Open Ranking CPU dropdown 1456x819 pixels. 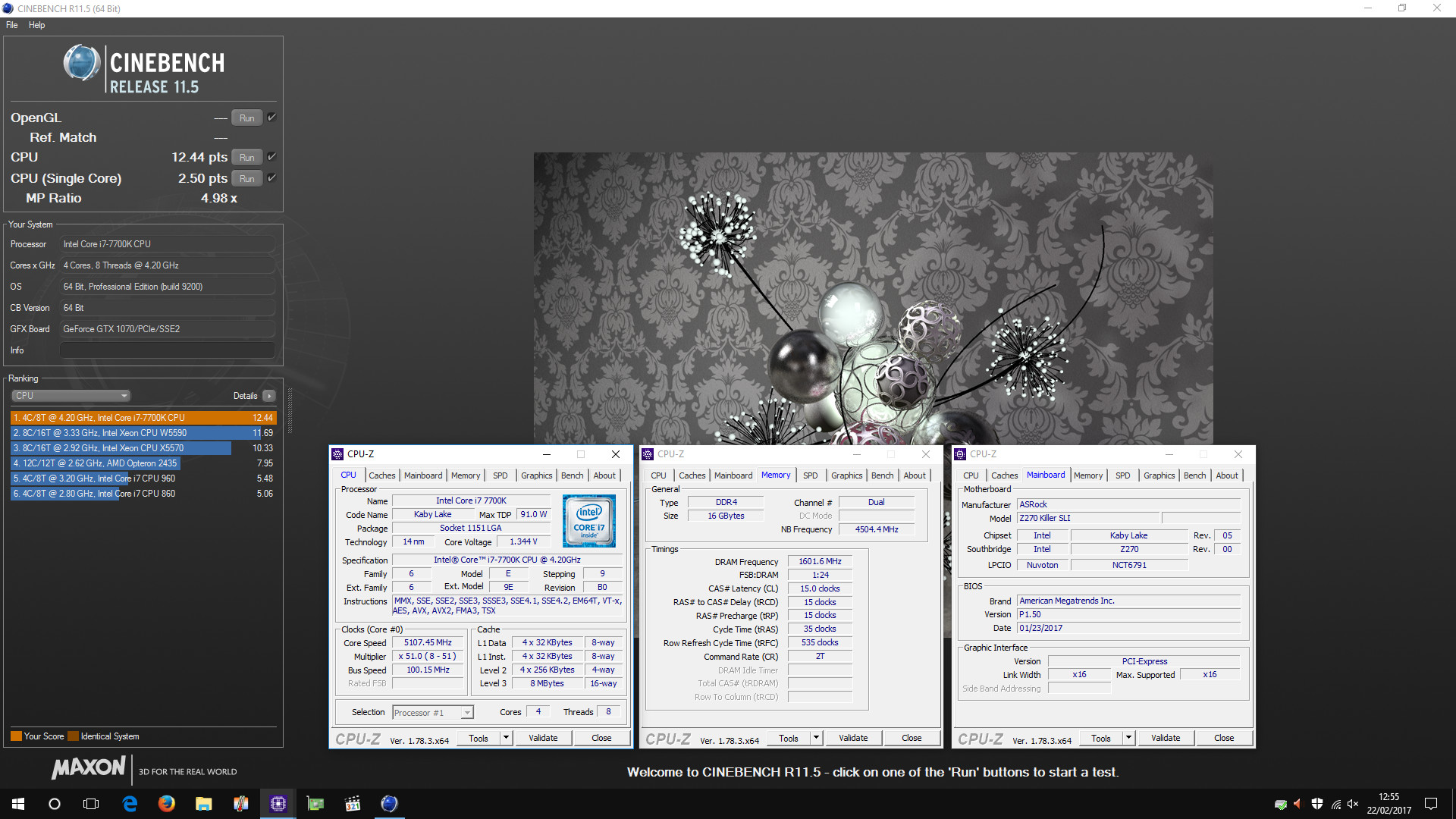(x=71, y=396)
